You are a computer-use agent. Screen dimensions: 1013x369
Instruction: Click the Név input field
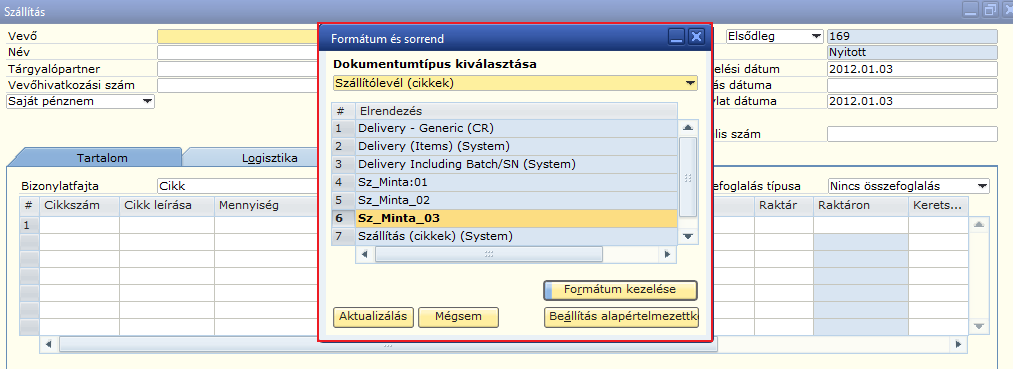pos(238,52)
